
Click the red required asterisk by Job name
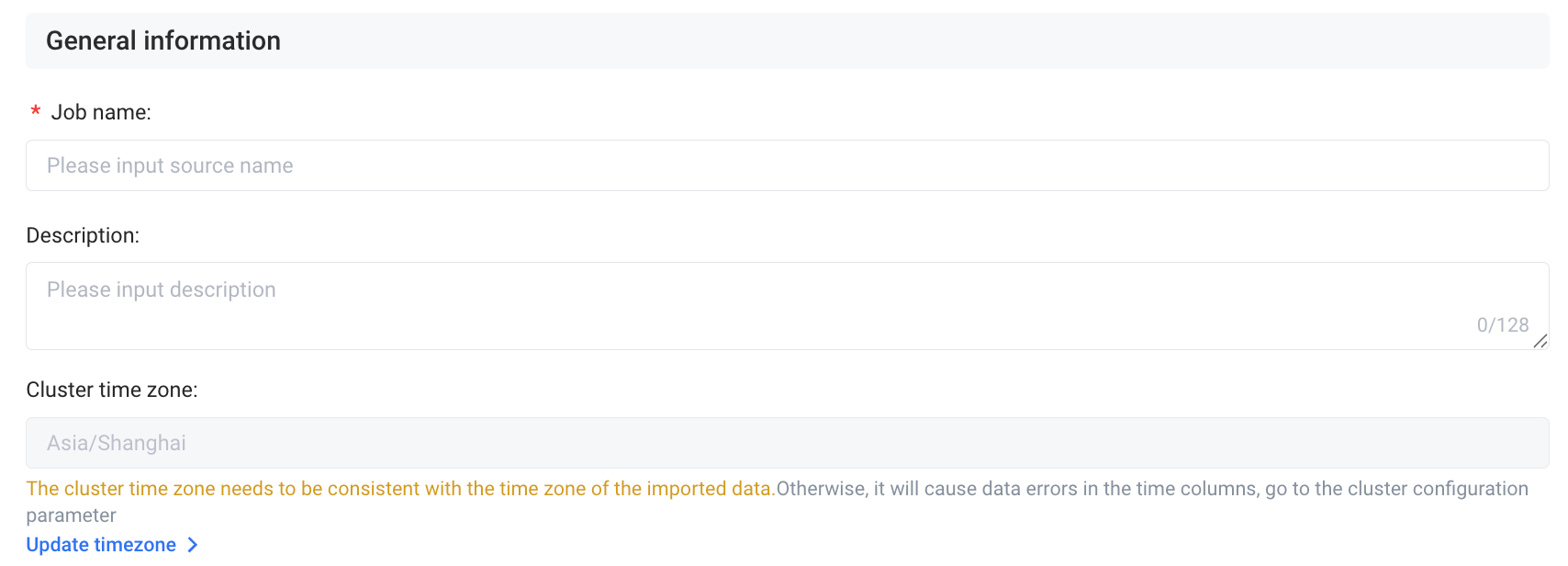click(x=36, y=112)
